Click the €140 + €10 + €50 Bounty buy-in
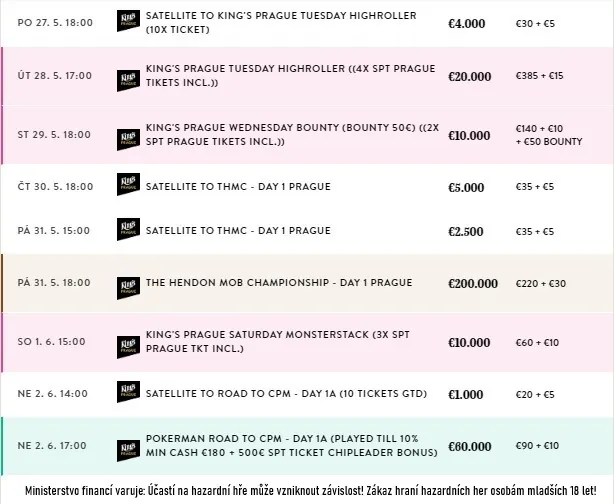Screen dimensions: 614x504 (x=548, y=135)
